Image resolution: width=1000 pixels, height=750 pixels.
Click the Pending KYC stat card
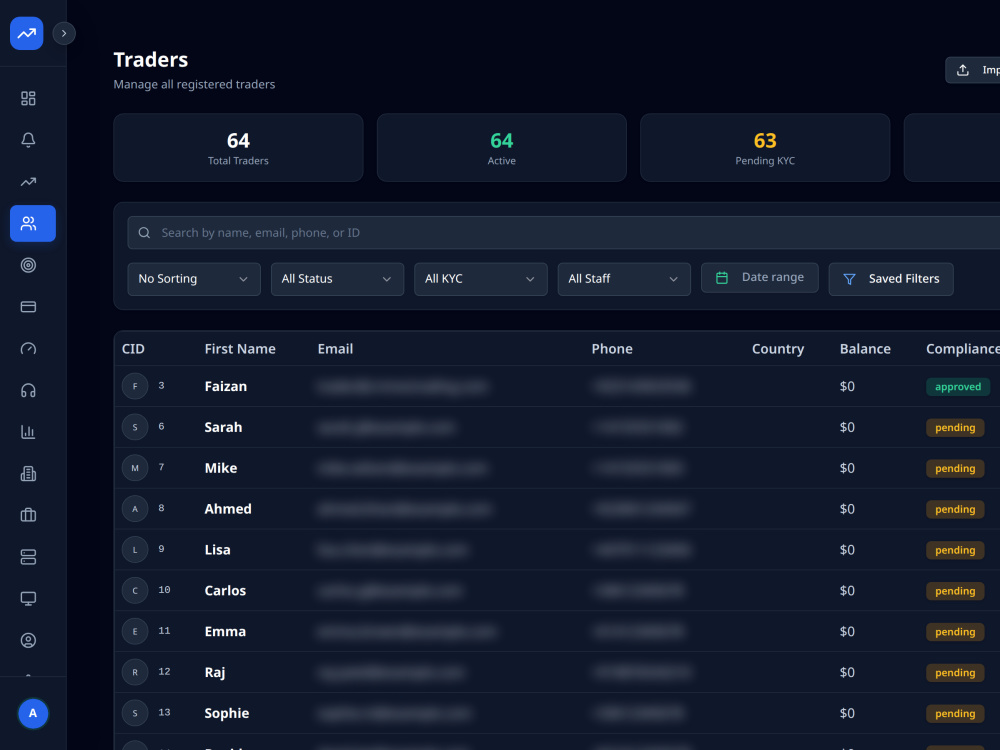point(765,147)
